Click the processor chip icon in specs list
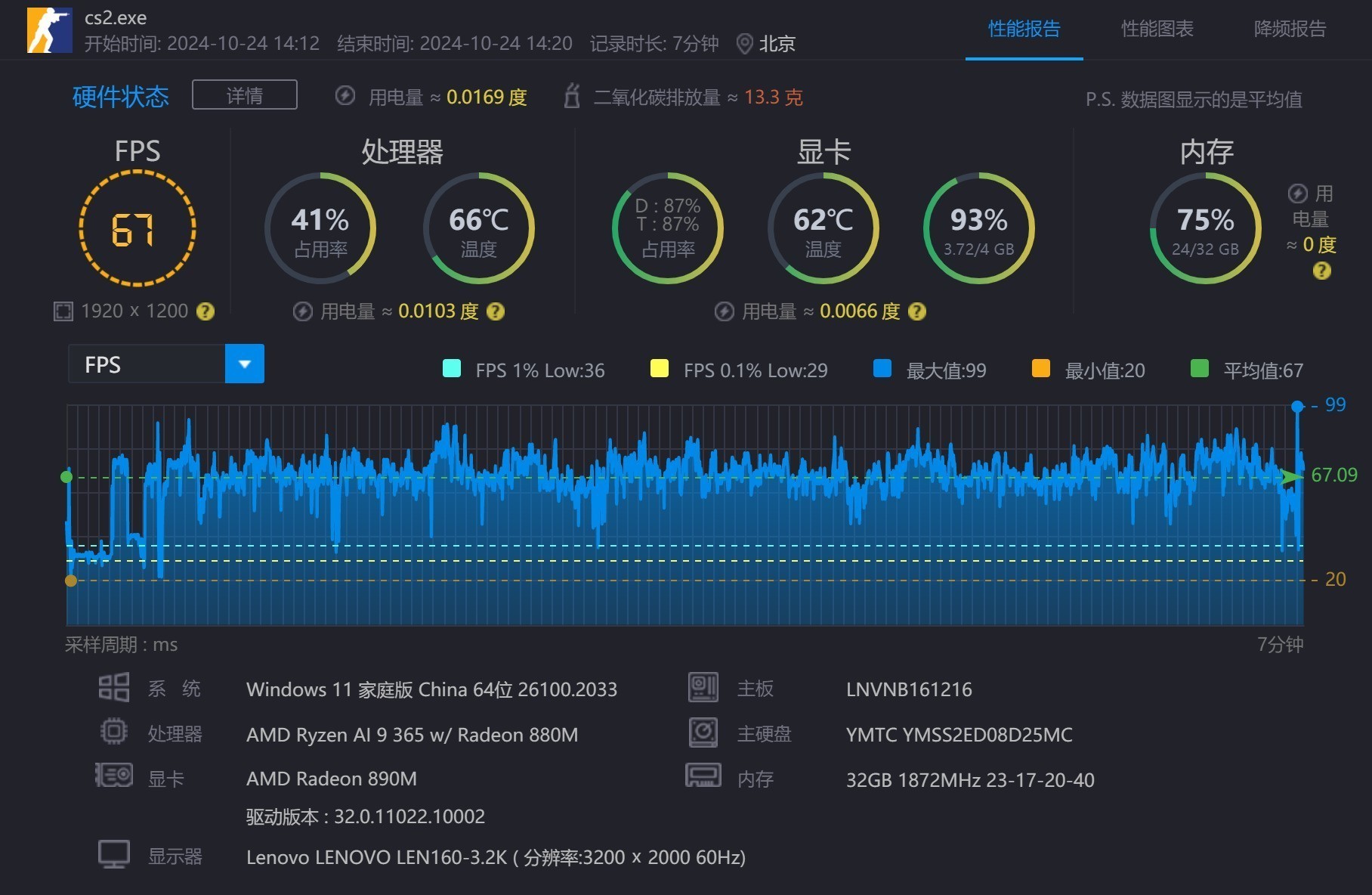The image size is (1372, 895). coord(114,732)
